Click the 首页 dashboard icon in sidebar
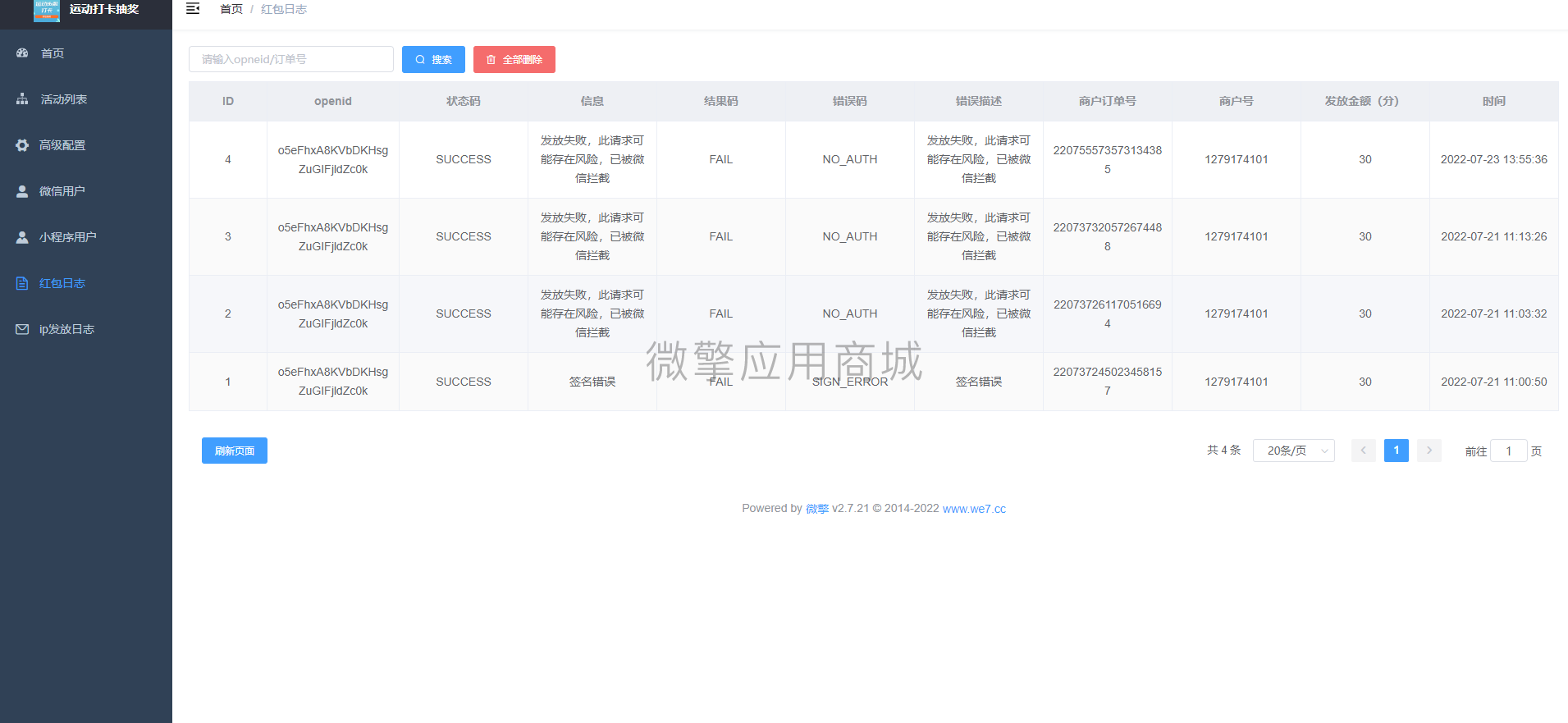Screen dimensions: 1568x723 coord(22,53)
